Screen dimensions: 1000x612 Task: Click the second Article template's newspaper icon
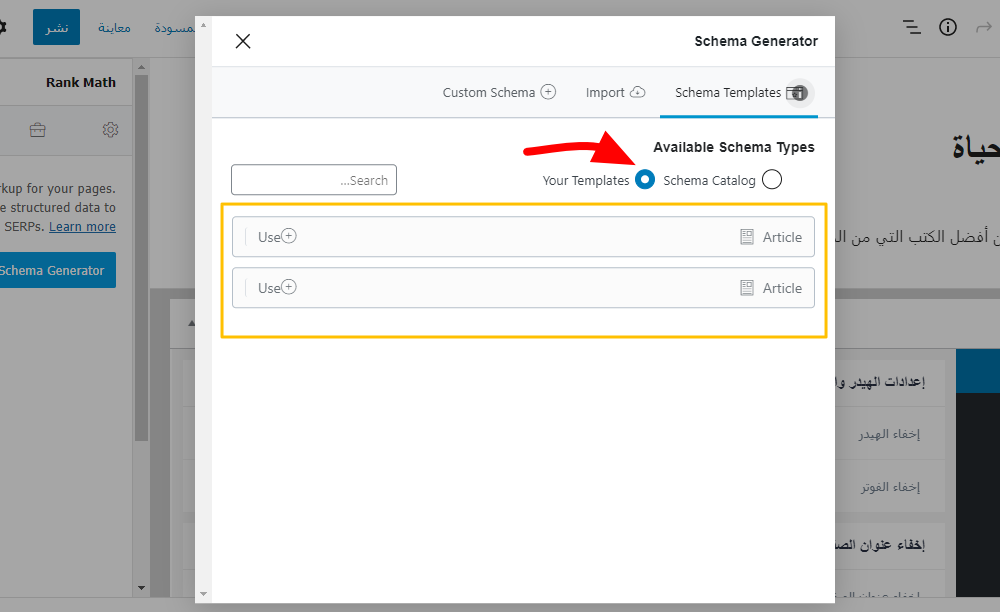click(746, 288)
